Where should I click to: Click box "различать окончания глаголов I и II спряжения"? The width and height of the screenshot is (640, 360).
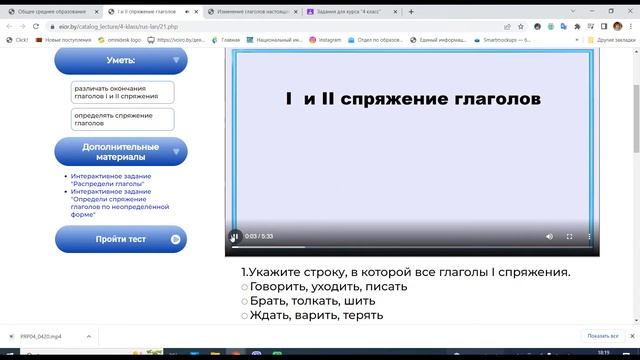click(122, 92)
